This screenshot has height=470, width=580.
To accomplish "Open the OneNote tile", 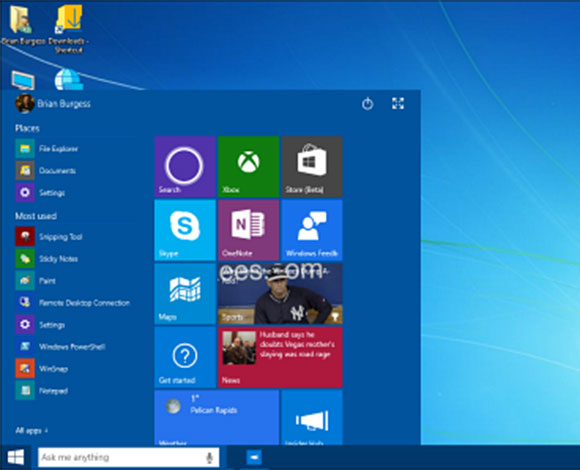I will coord(248,230).
